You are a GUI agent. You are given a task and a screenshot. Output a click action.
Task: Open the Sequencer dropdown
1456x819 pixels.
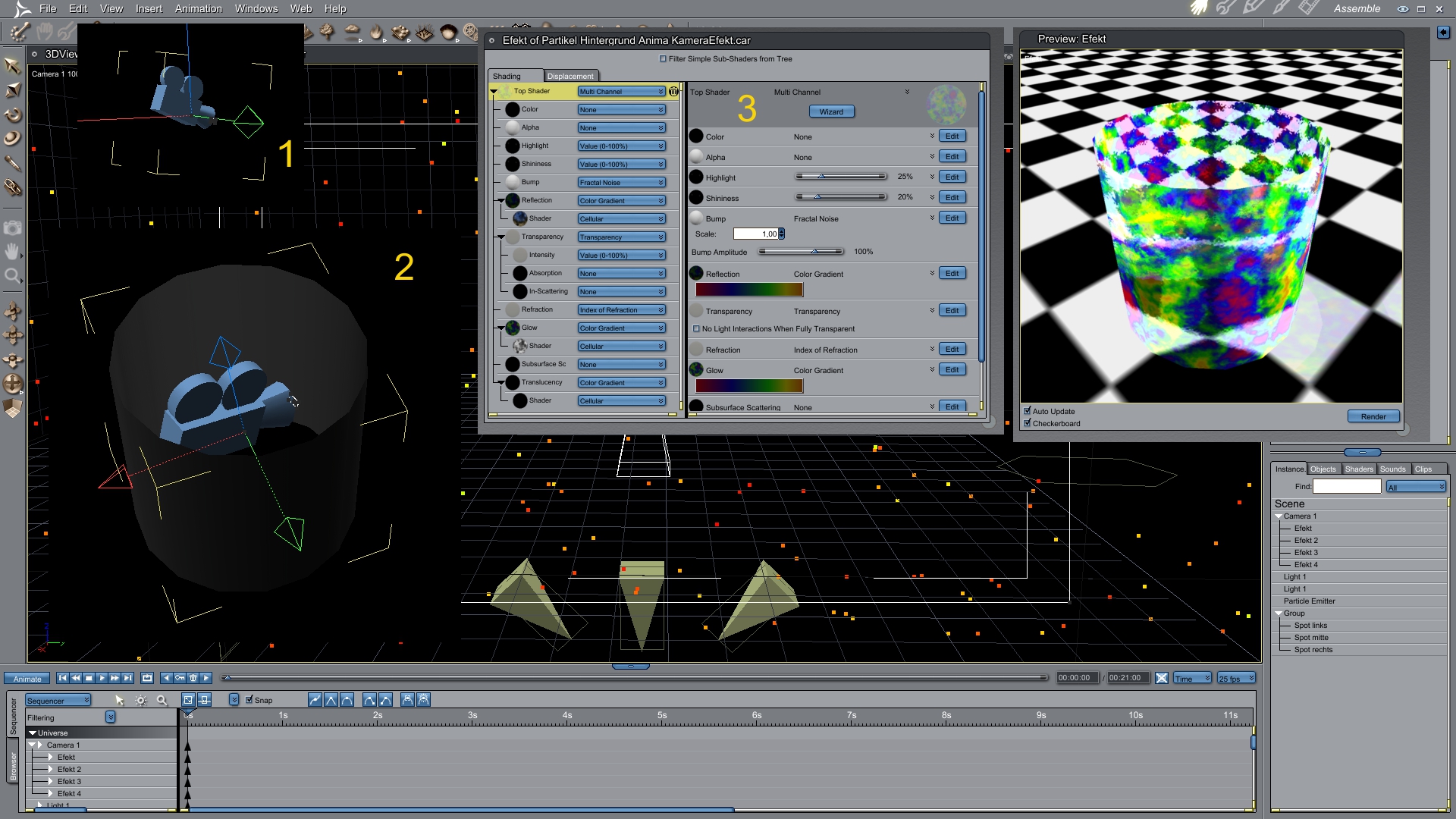click(x=58, y=701)
